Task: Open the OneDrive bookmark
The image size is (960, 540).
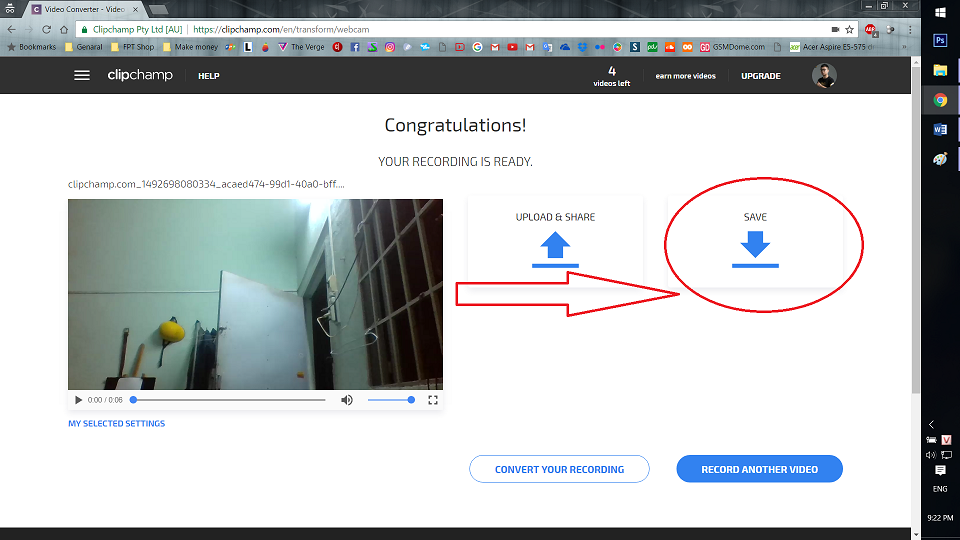Action: click(565, 47)
